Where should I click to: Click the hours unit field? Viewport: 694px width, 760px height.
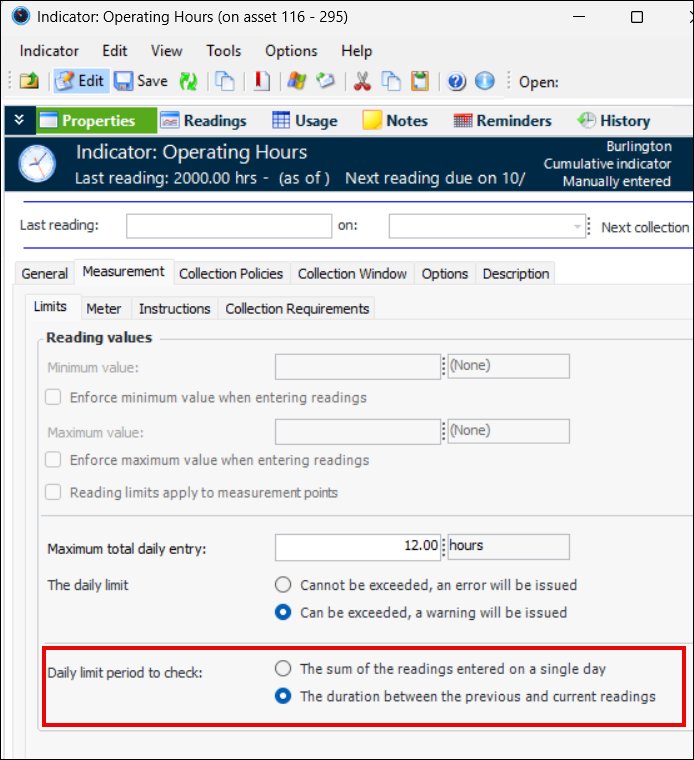[508, 547]
